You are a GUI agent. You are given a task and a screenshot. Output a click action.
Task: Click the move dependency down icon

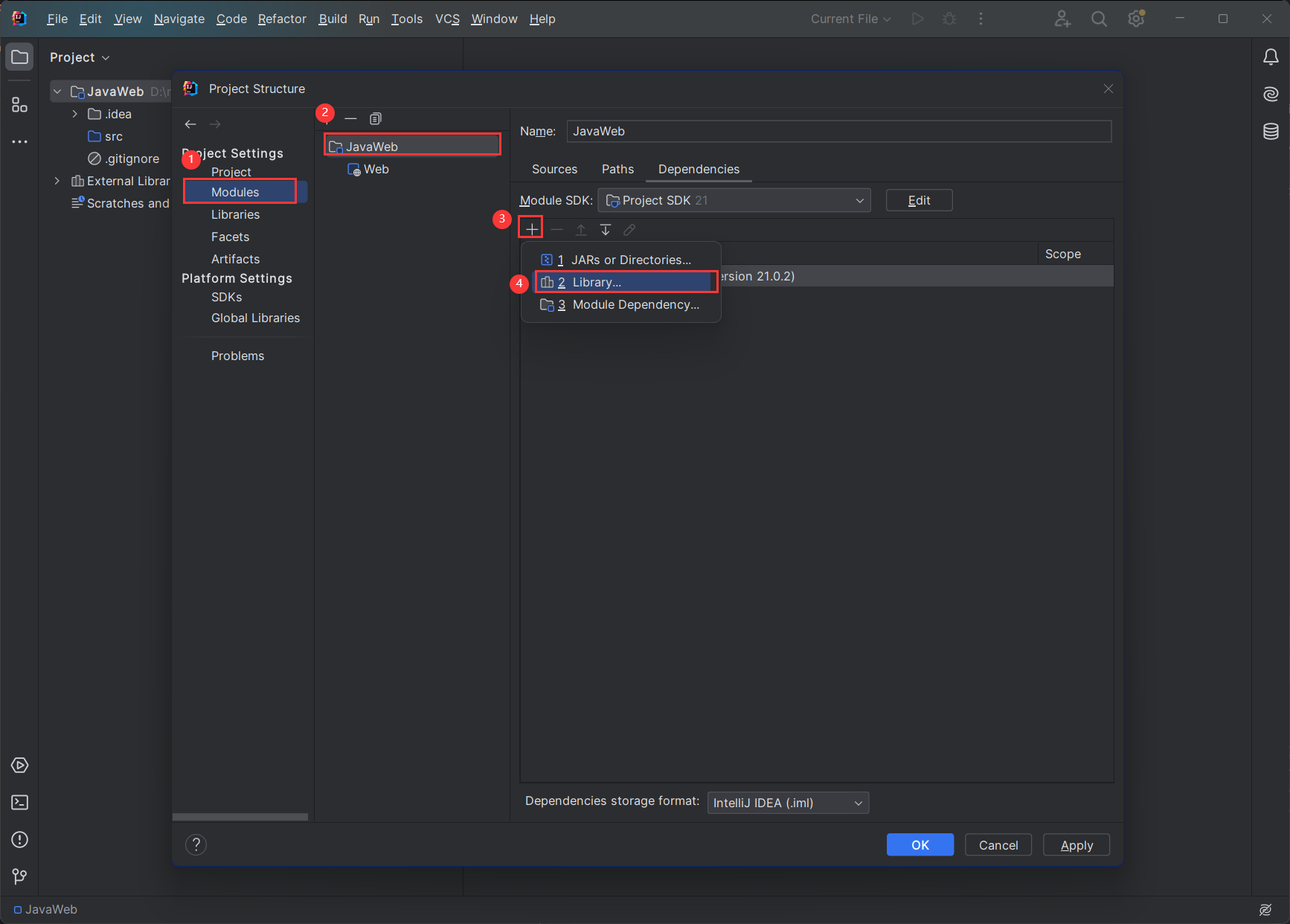coord(606,230)
